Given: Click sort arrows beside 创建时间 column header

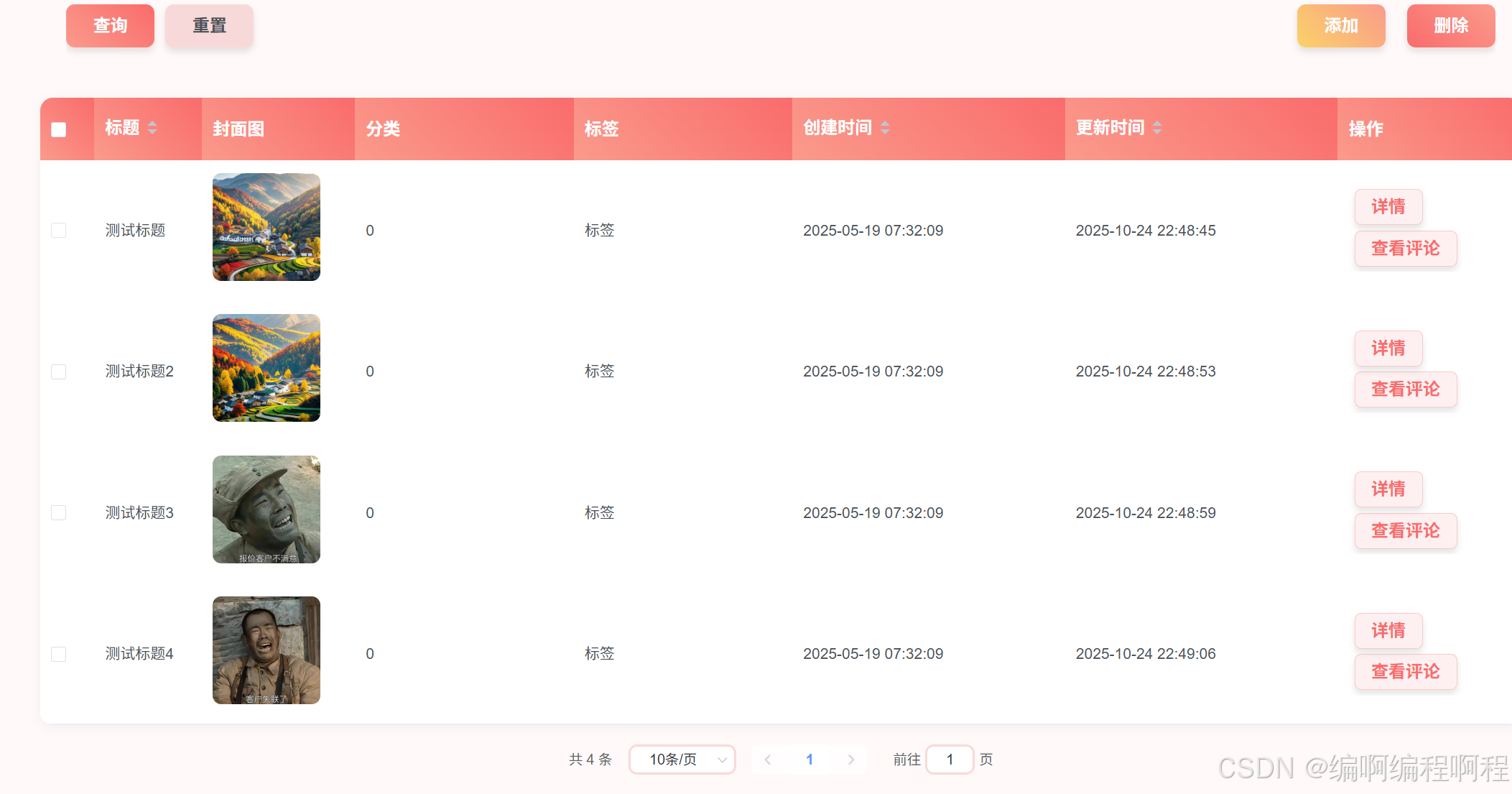Looking at the screenshot, I should (x=885, y=128).
